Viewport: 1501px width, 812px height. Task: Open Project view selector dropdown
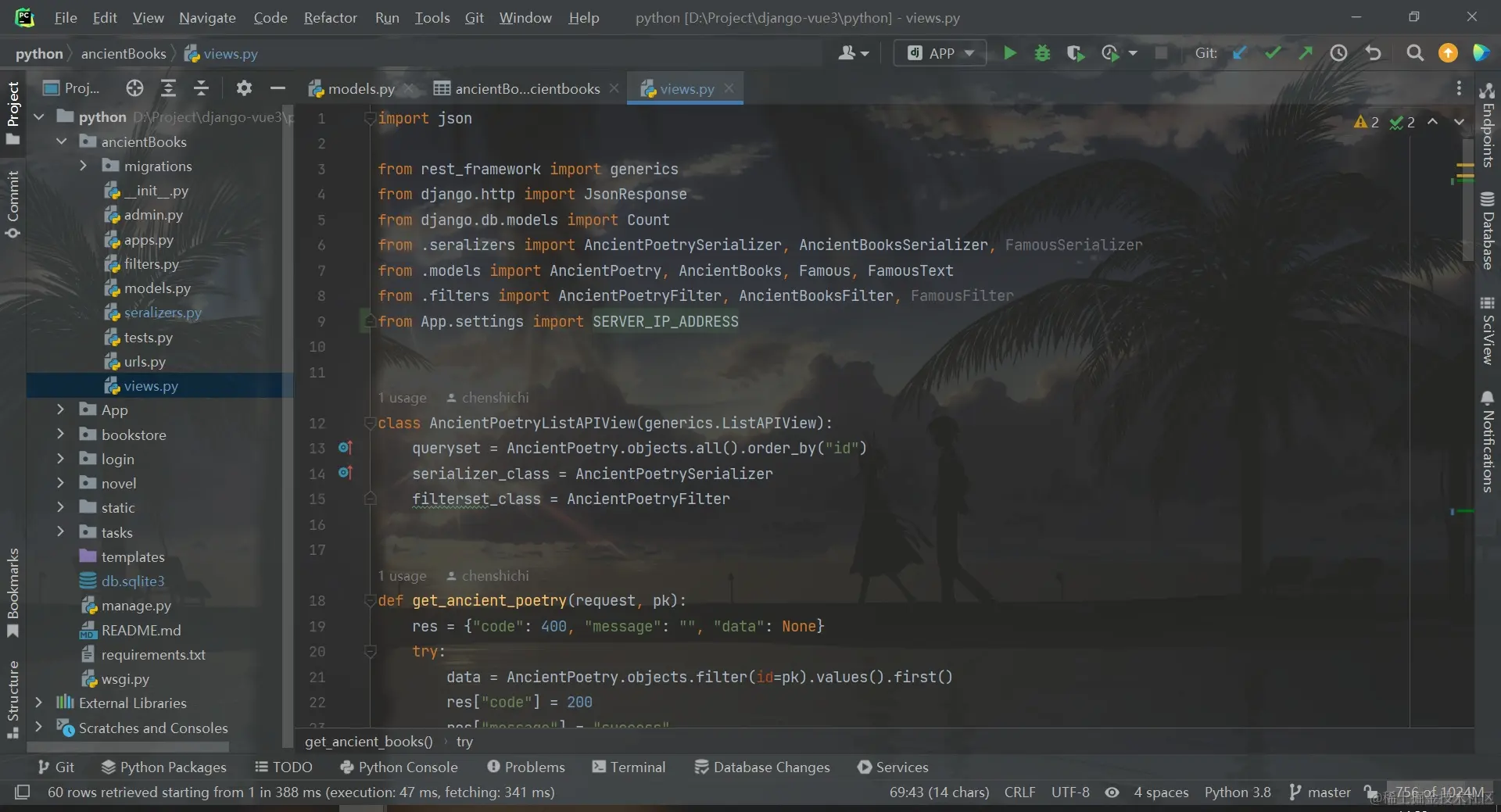point(71,88)
